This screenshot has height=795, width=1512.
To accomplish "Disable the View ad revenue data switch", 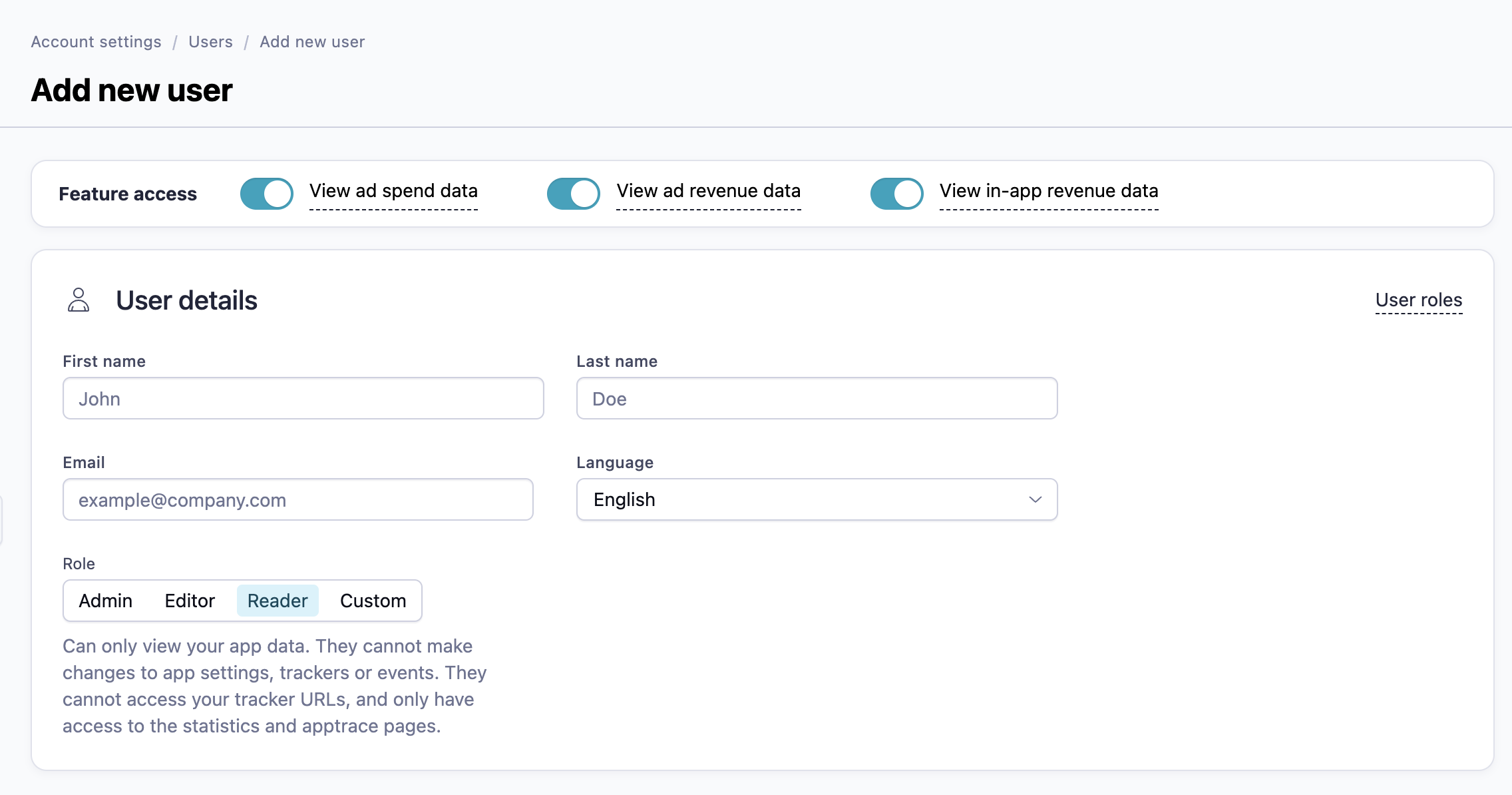I will click(x=573, y=194).
